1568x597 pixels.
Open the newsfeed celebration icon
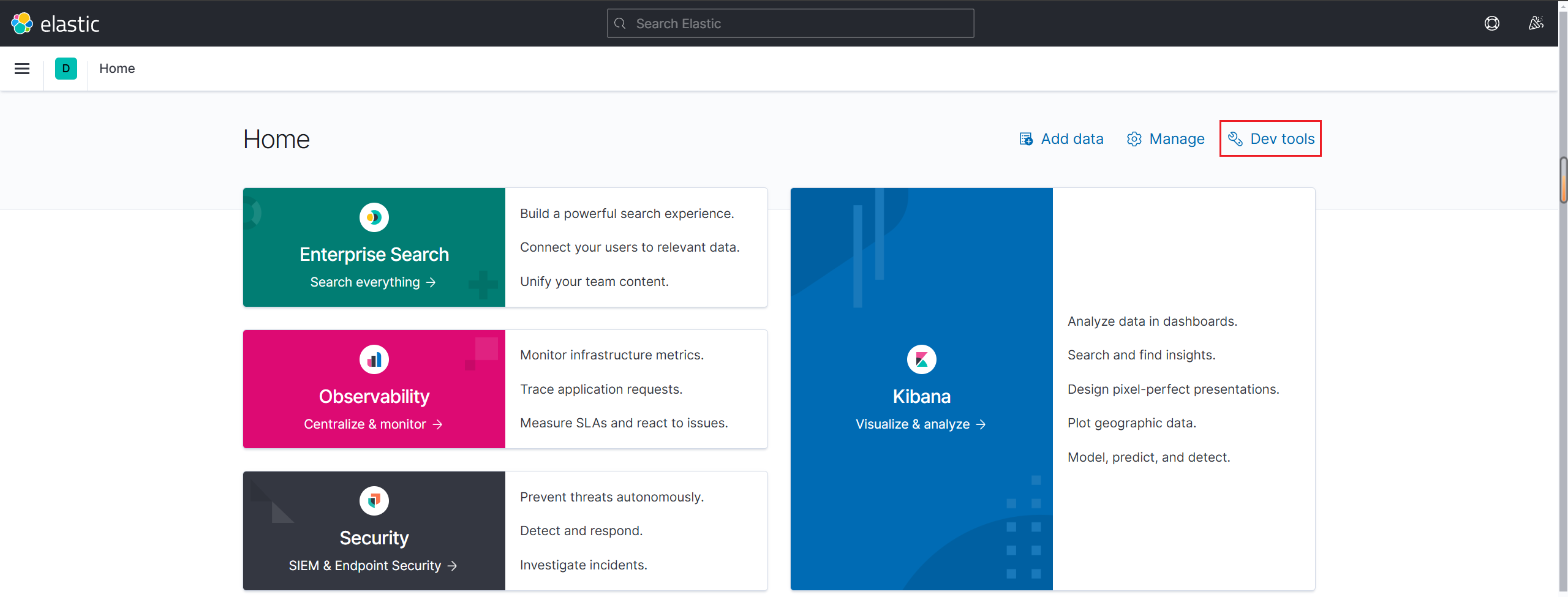pyautogui.click(x=1536, y=23)
